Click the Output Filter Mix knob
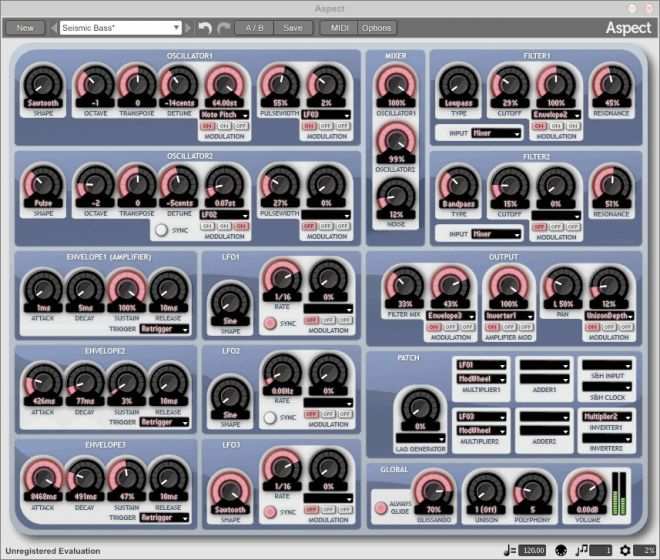The height and width of the screenshot is (560, 660). 404,285
